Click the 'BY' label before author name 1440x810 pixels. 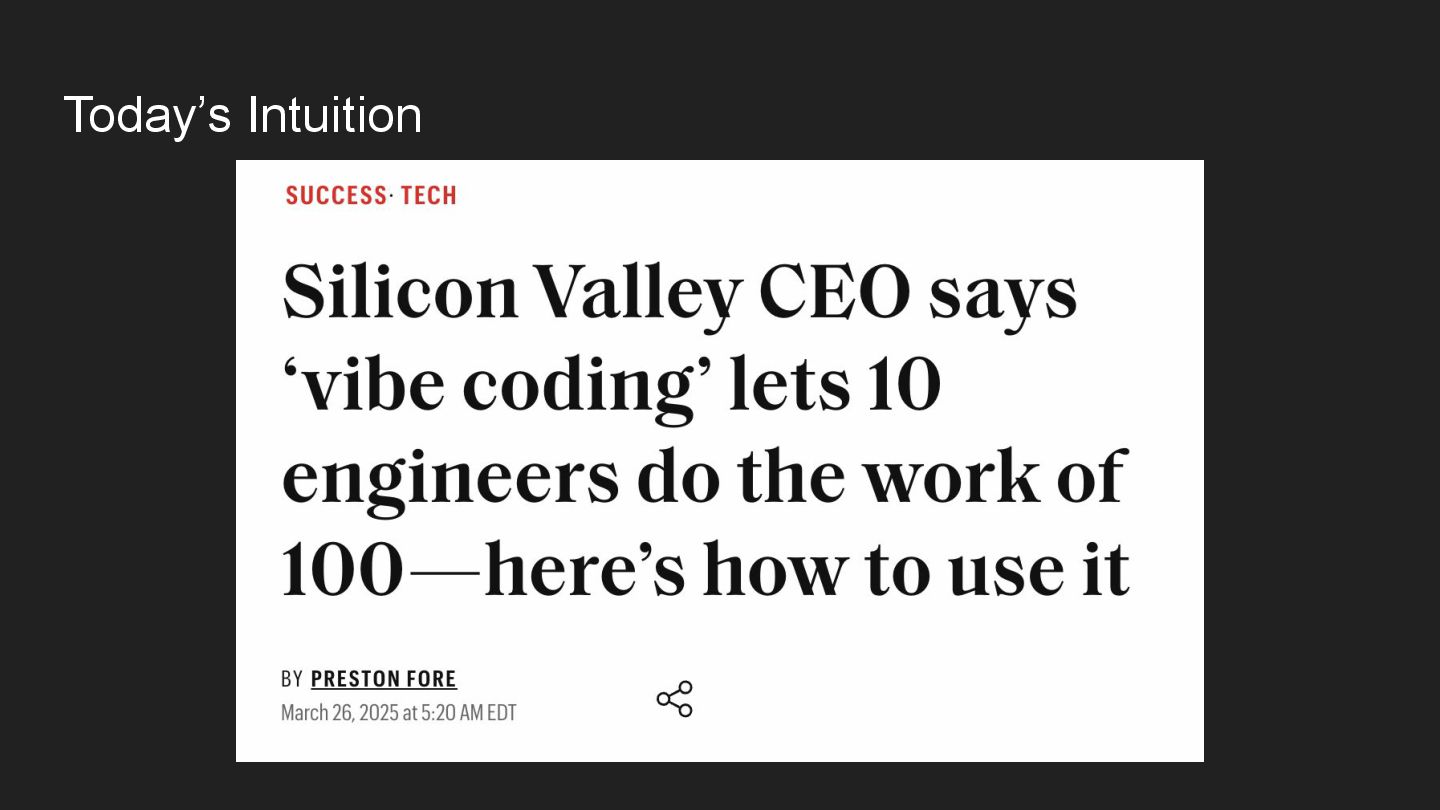291,680
